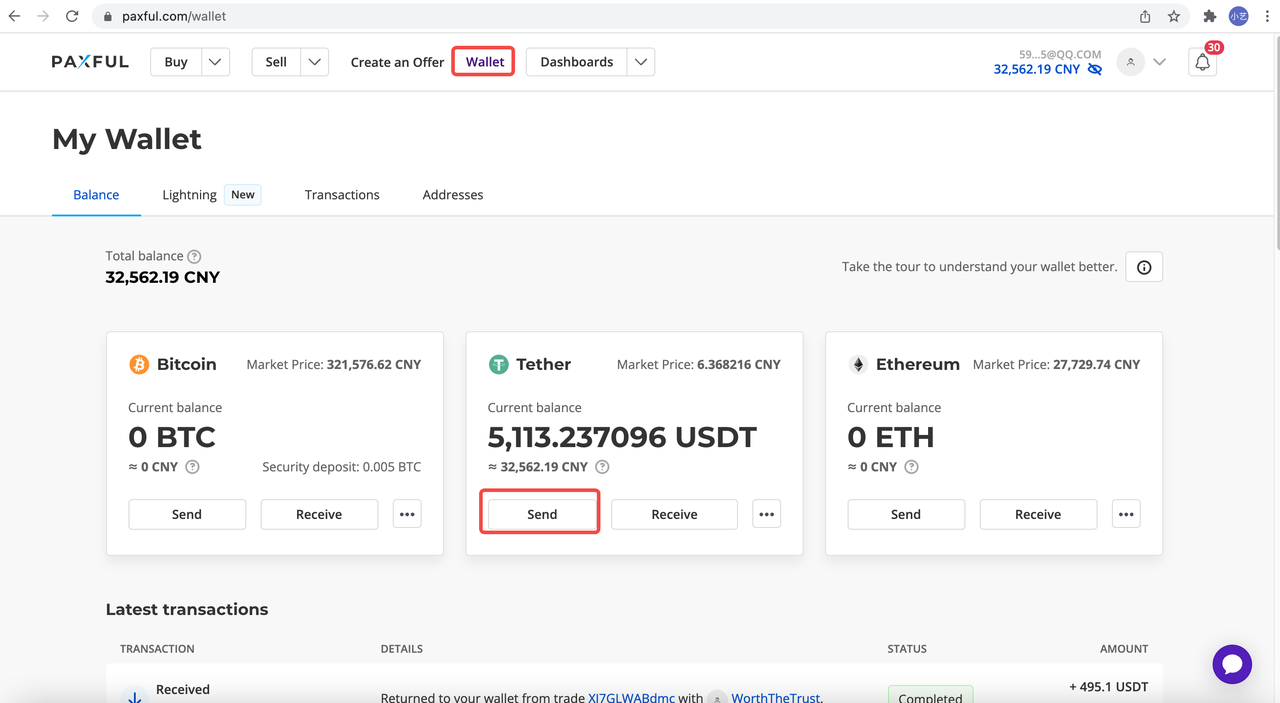Viewport: 1280px width, 703px height.
Task: Click Receive on the Bitcoin card
Action: [x=319, y=514]
